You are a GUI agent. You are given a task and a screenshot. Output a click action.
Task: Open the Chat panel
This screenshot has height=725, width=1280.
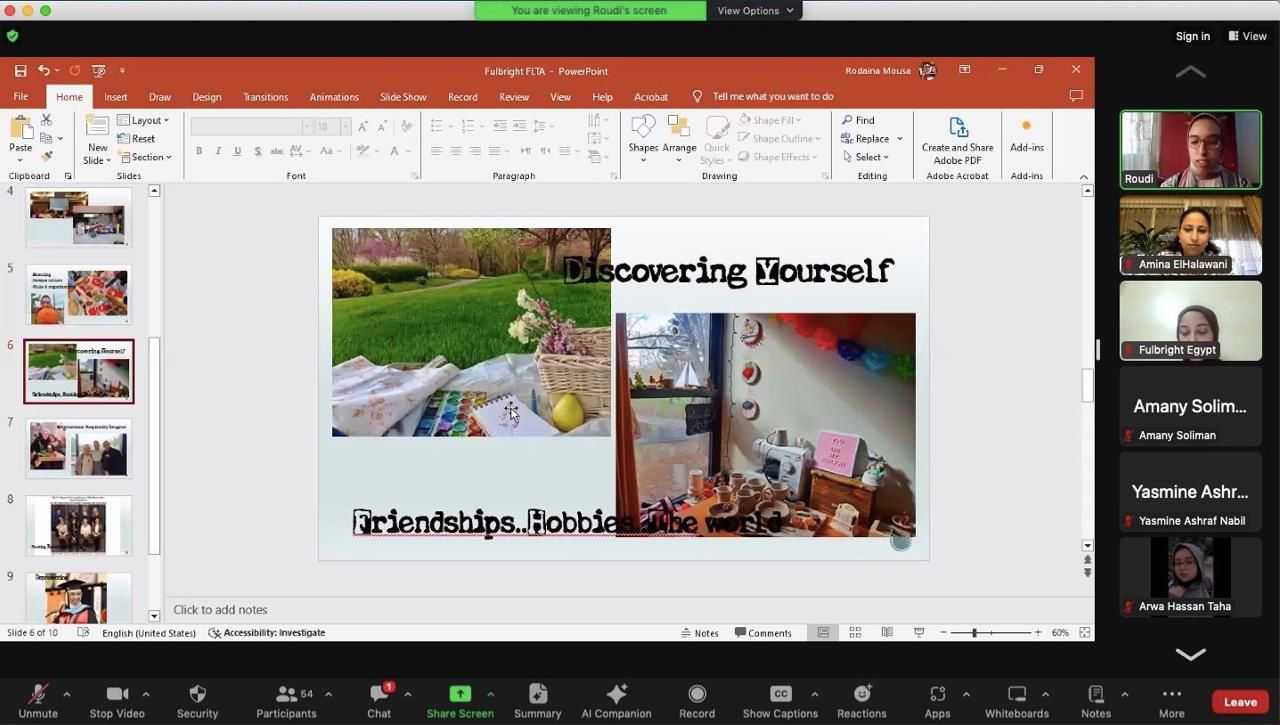pyautogui.click(x=379, y=695)
